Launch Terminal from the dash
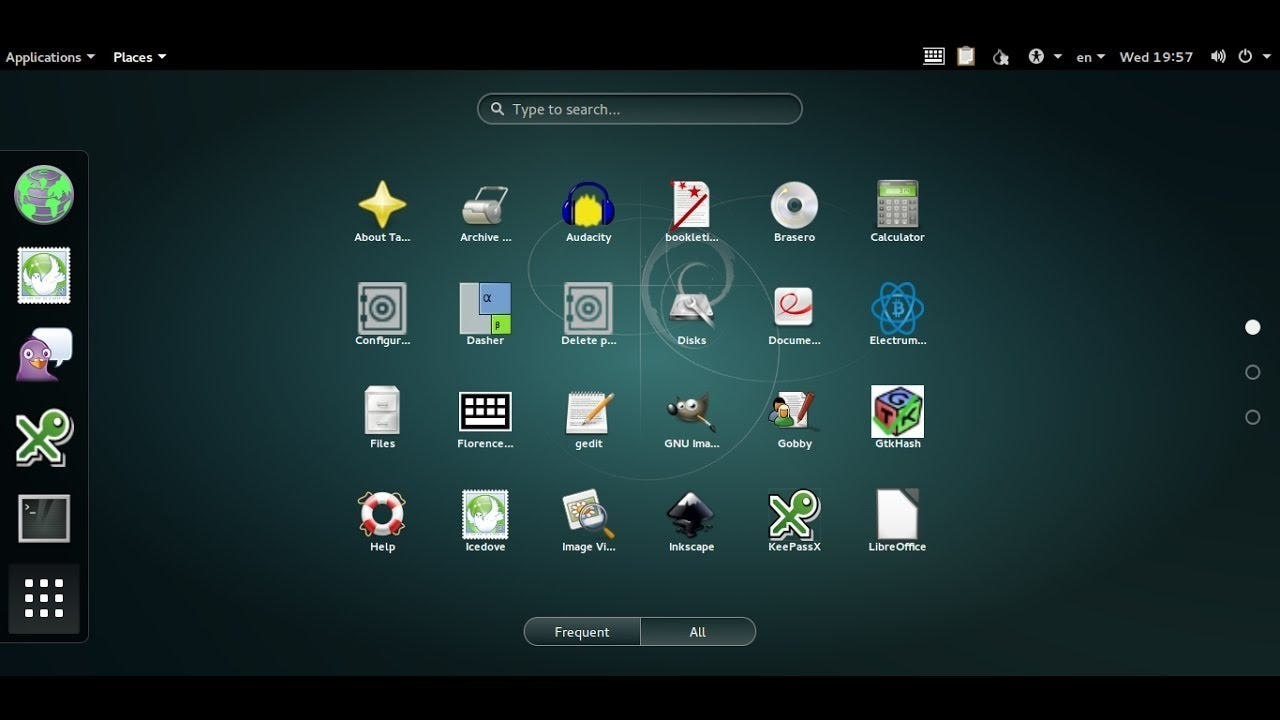This screenshot has height=720, width=1280. 44,518
